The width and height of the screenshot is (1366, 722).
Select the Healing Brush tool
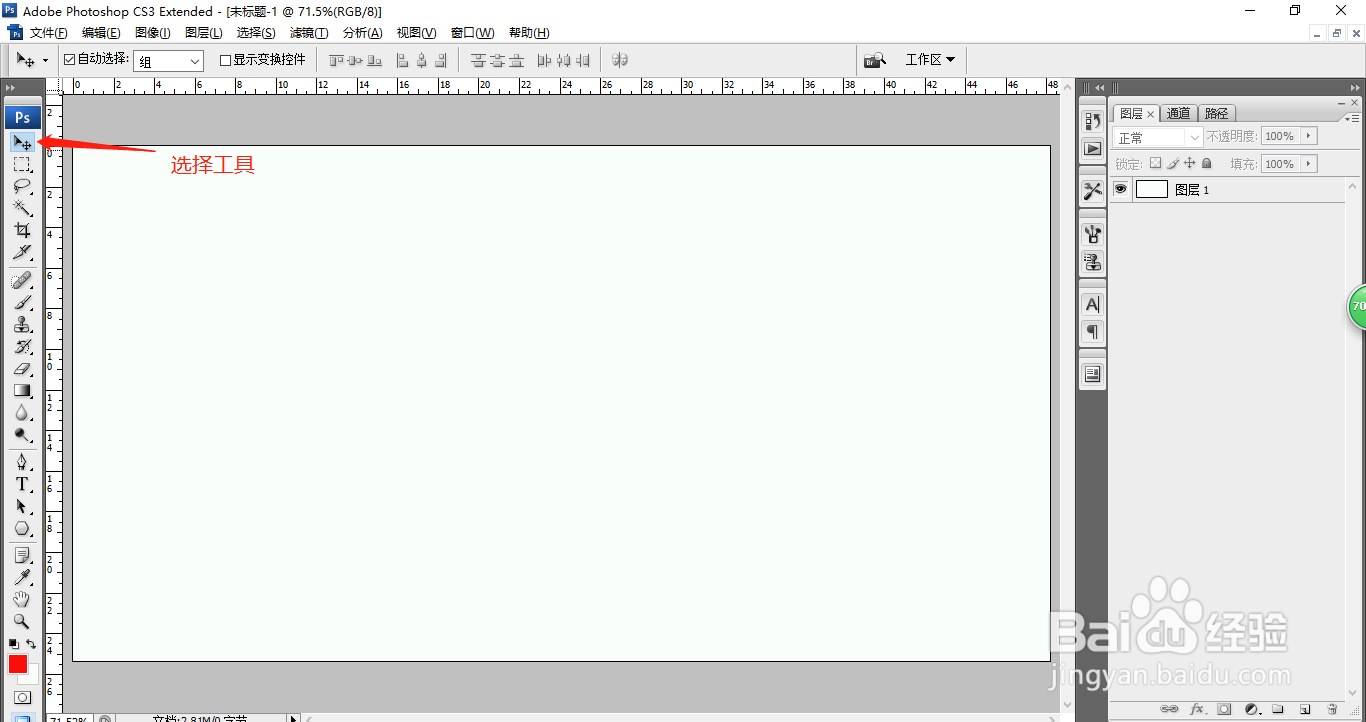click(x=22, y=280)
